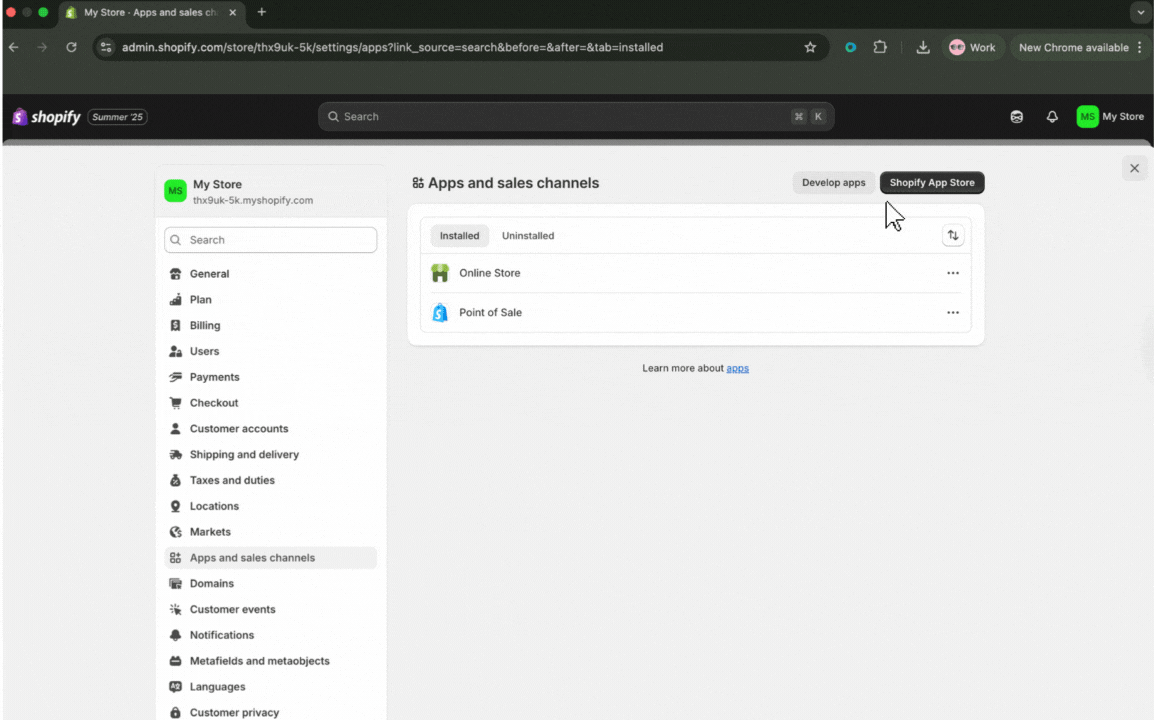Viewport: 1154px width, 720px height.
Task: Click the Point of Sale row name
Action: coord(490,313)
